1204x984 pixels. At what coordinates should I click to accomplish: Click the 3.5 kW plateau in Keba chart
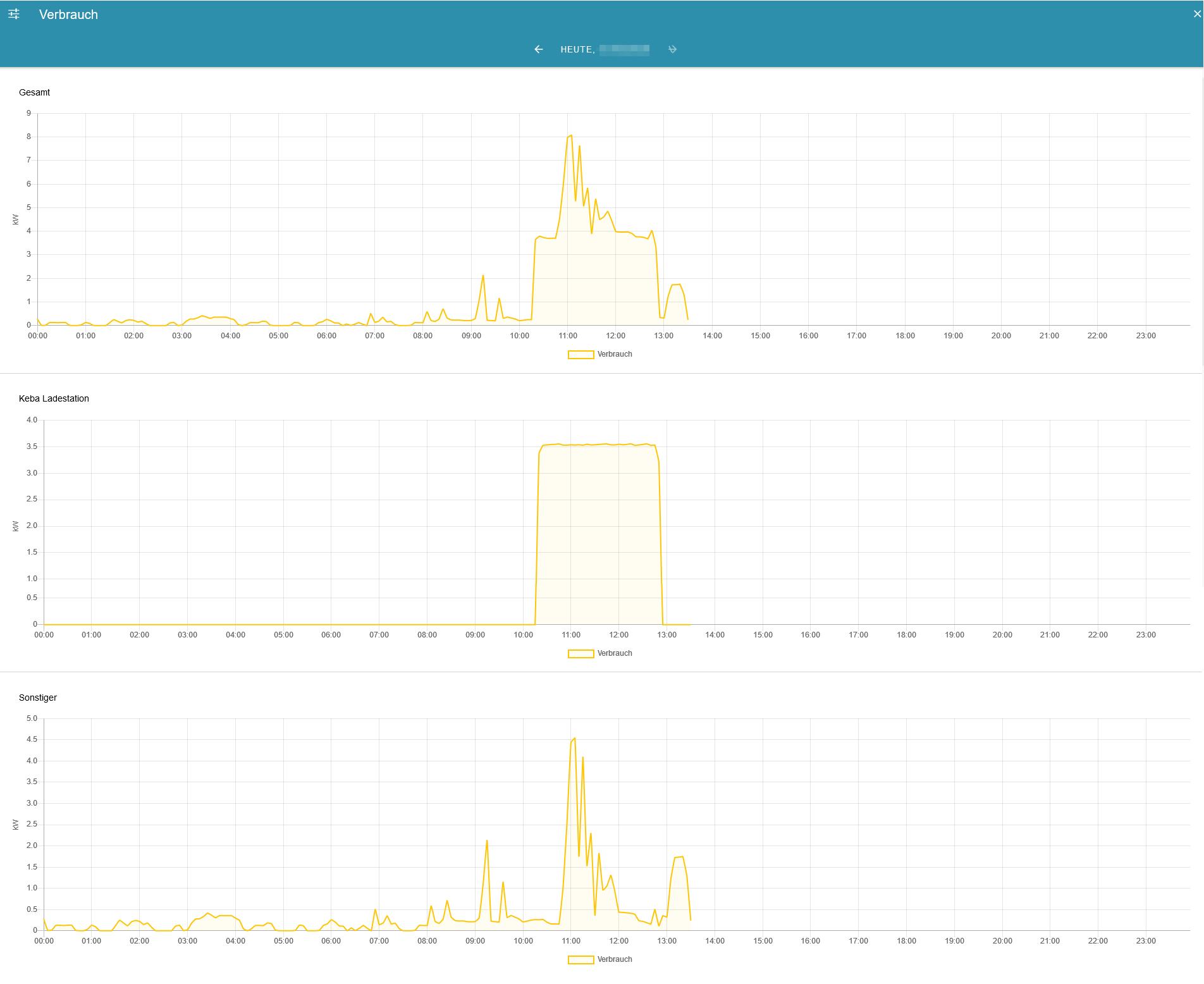[598, 445]
